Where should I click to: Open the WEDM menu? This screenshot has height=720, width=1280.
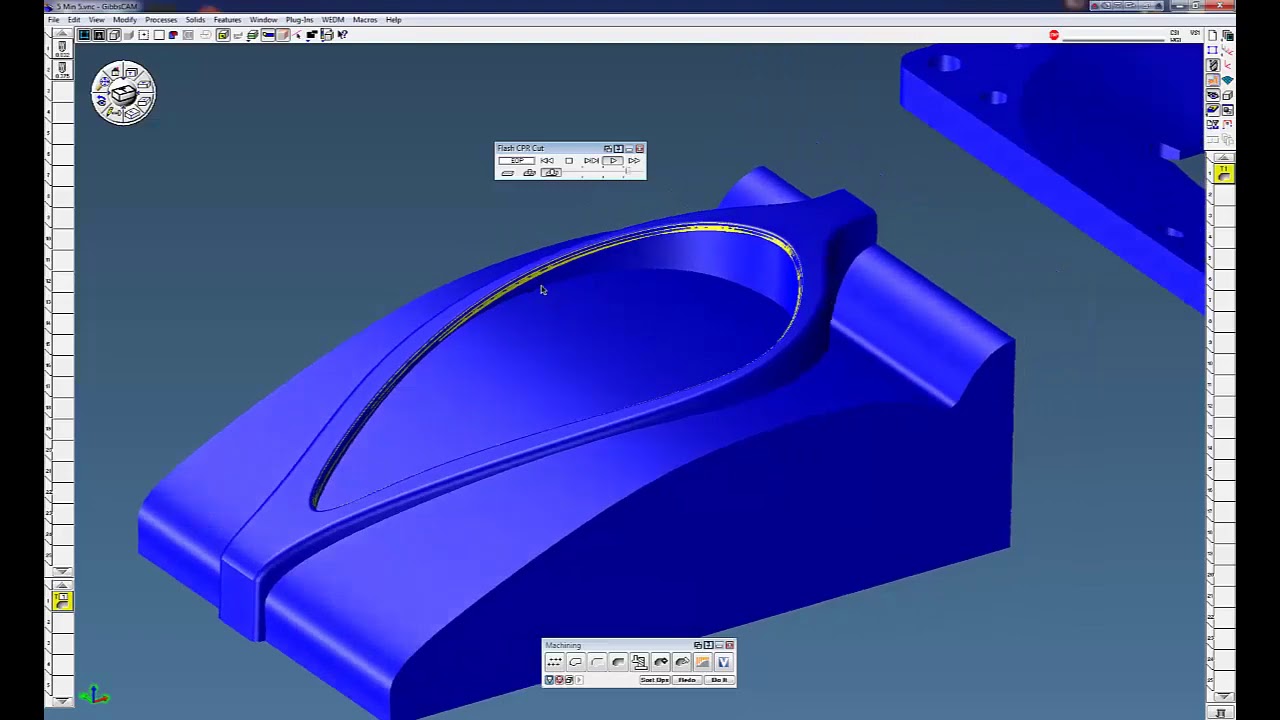pyautogui.click(x=333, y=20)
